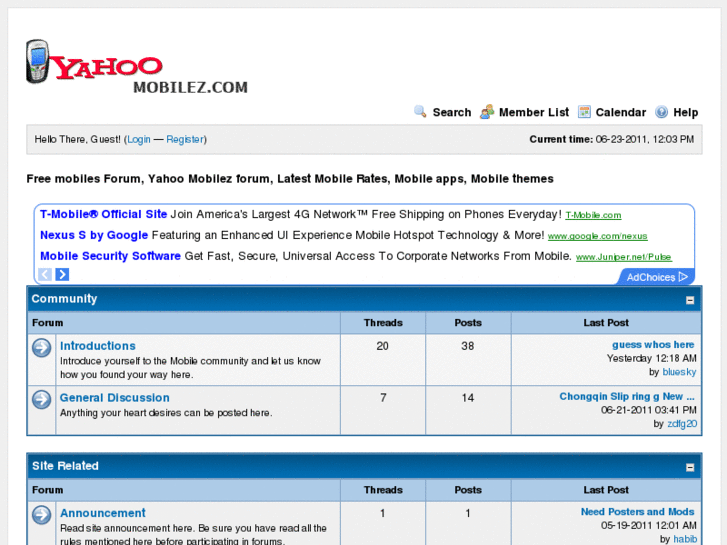Collapse the Site Related category
727x545 pixels.
pos(690,467)
